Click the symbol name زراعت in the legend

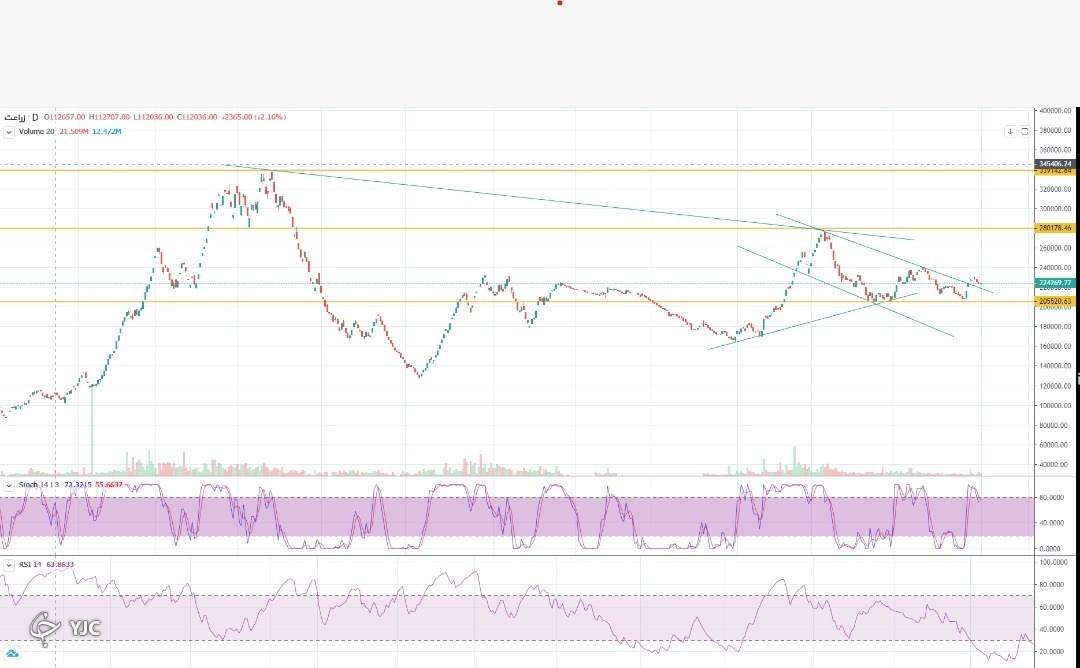coord(16,118)
